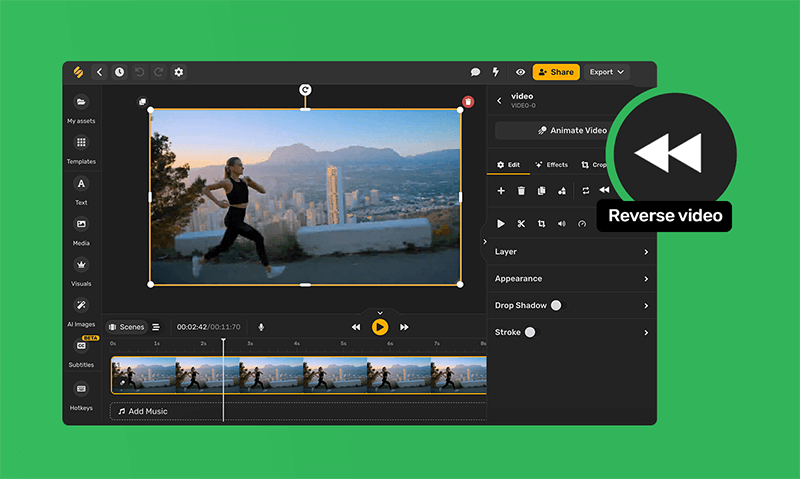Screen dimensions: 800x479
Task: Click the lightning bolt icon
Action: 495,72
